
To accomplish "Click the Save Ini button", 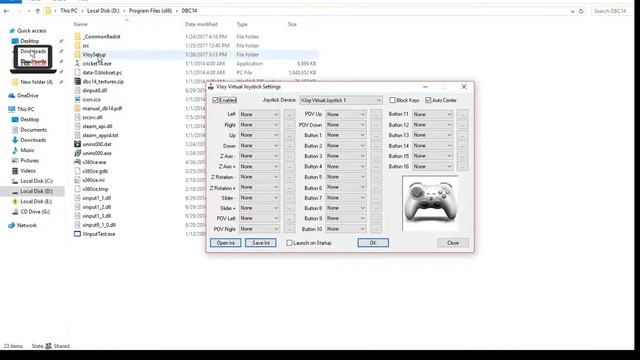I will (260, 243).
